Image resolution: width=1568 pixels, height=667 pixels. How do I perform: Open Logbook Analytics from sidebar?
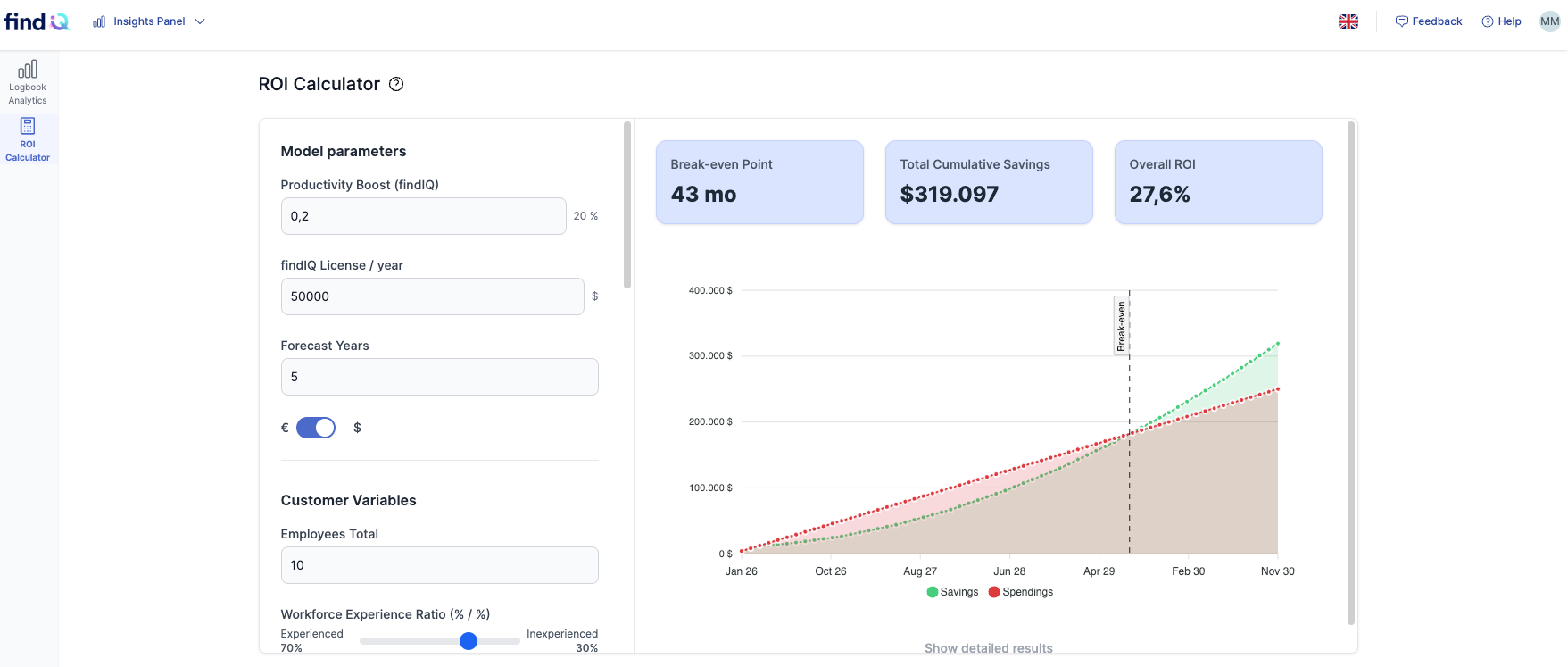coord(28,82)
